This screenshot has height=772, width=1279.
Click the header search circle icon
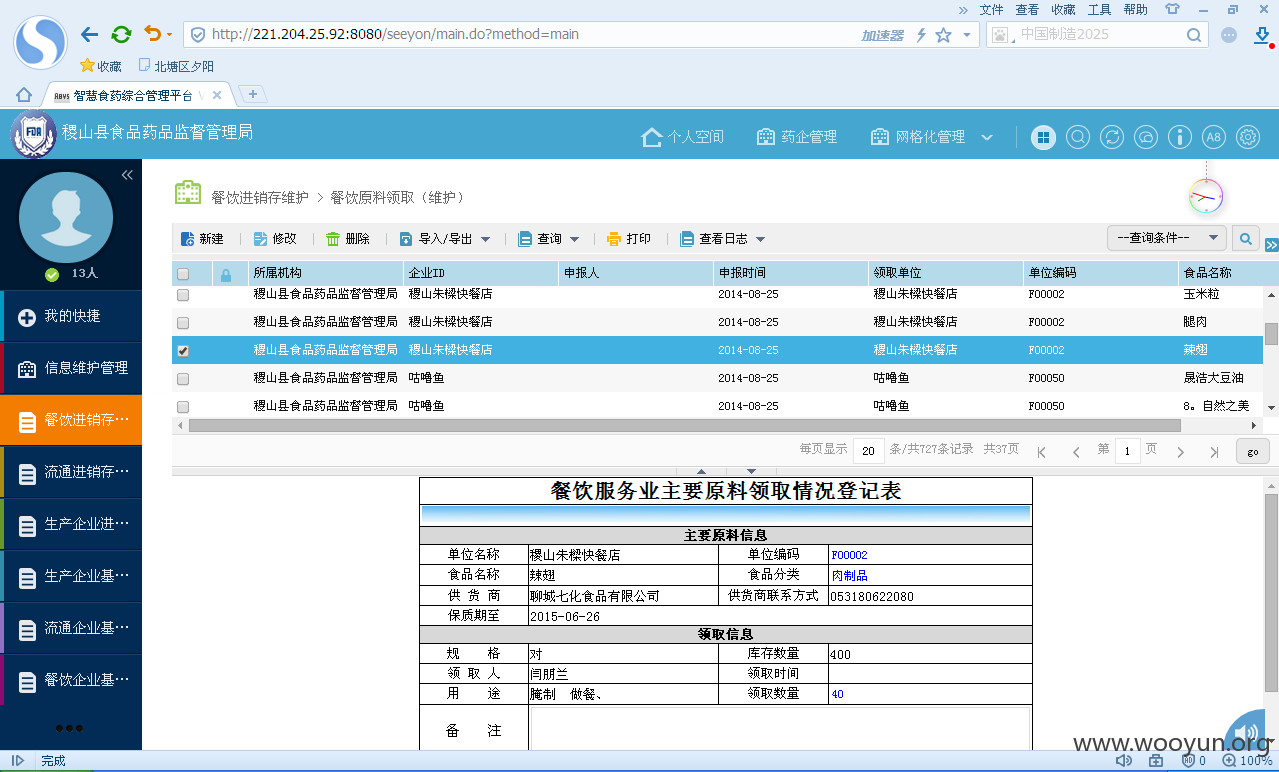tap(1077, 137)
